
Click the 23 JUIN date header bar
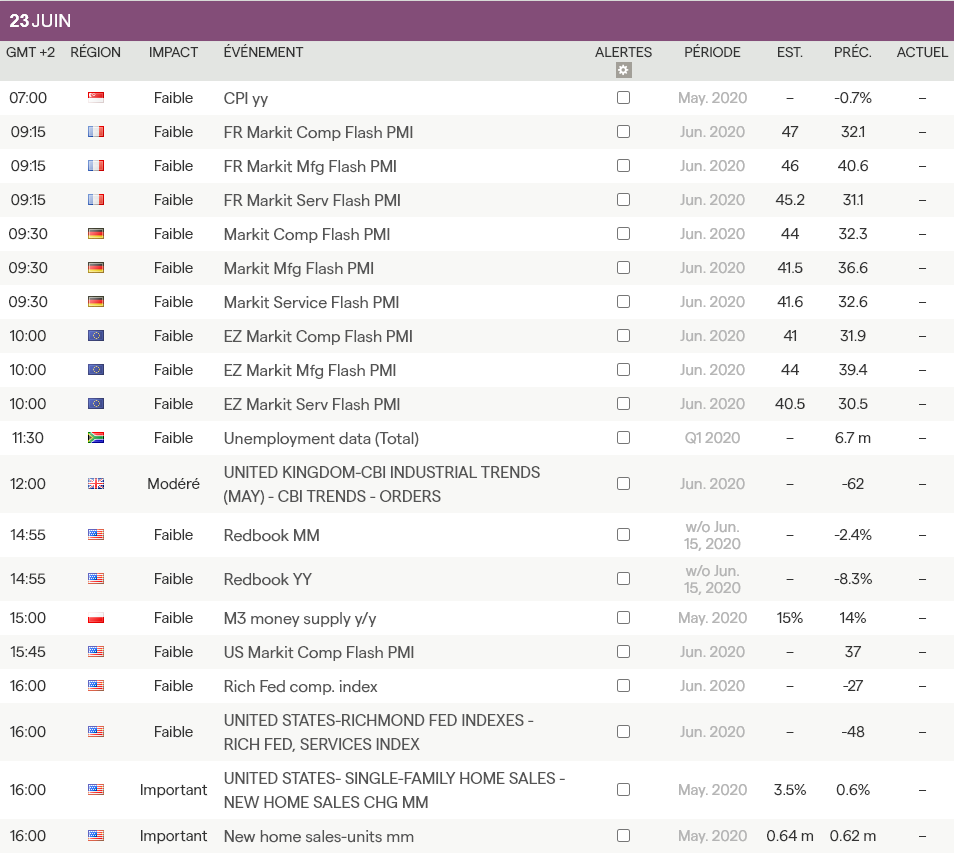[x=477, y=21]
